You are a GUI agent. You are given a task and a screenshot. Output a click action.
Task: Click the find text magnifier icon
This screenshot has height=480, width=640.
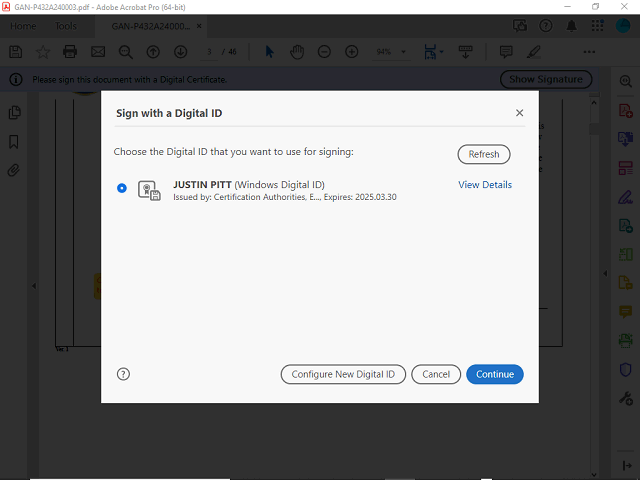125,52
